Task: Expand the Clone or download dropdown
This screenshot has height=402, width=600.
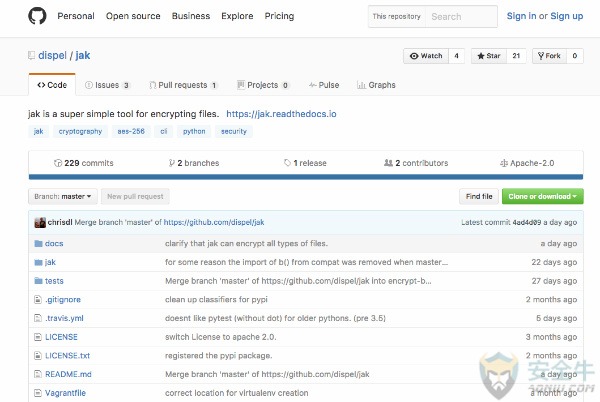Action: pos(543,196)
